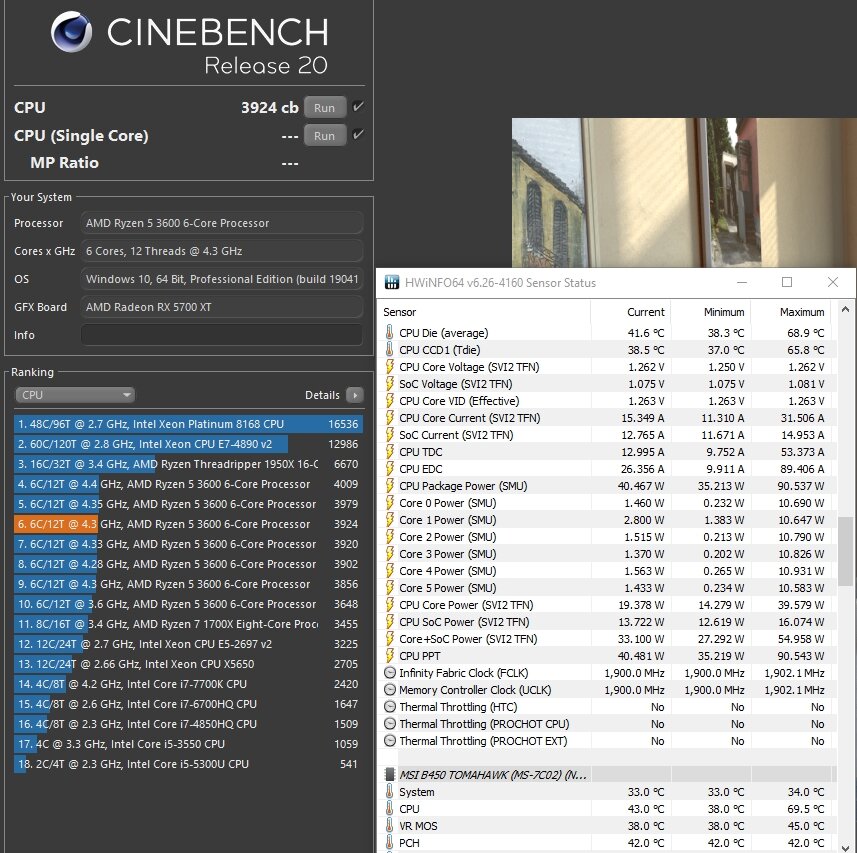Click lightning icon beside Core 3 Power (SMU)
This screenshot has height=853, width=857.
coord(390,554)
